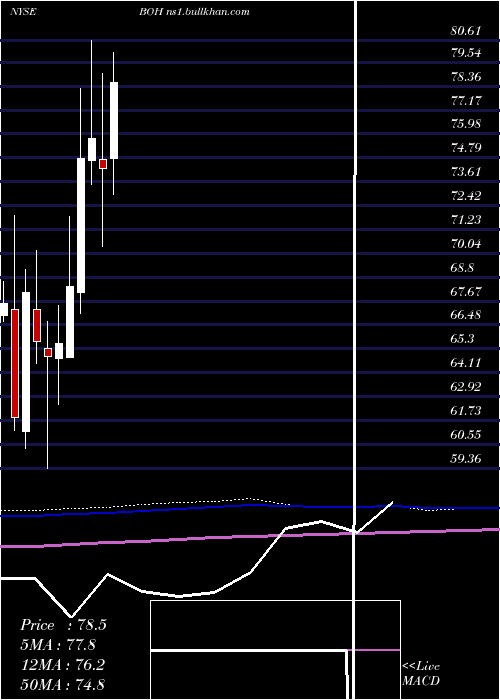Click the 78.36 price axis label

click(x=466, y=77)
